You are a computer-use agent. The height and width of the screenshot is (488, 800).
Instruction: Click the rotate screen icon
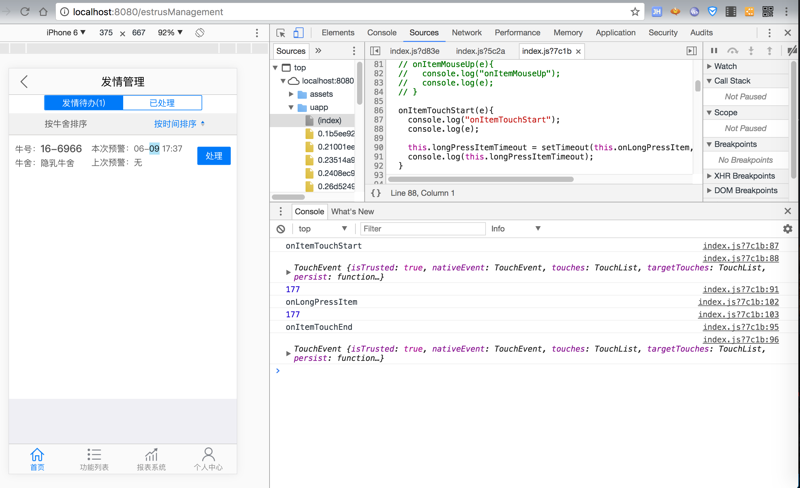click(200, 33)
